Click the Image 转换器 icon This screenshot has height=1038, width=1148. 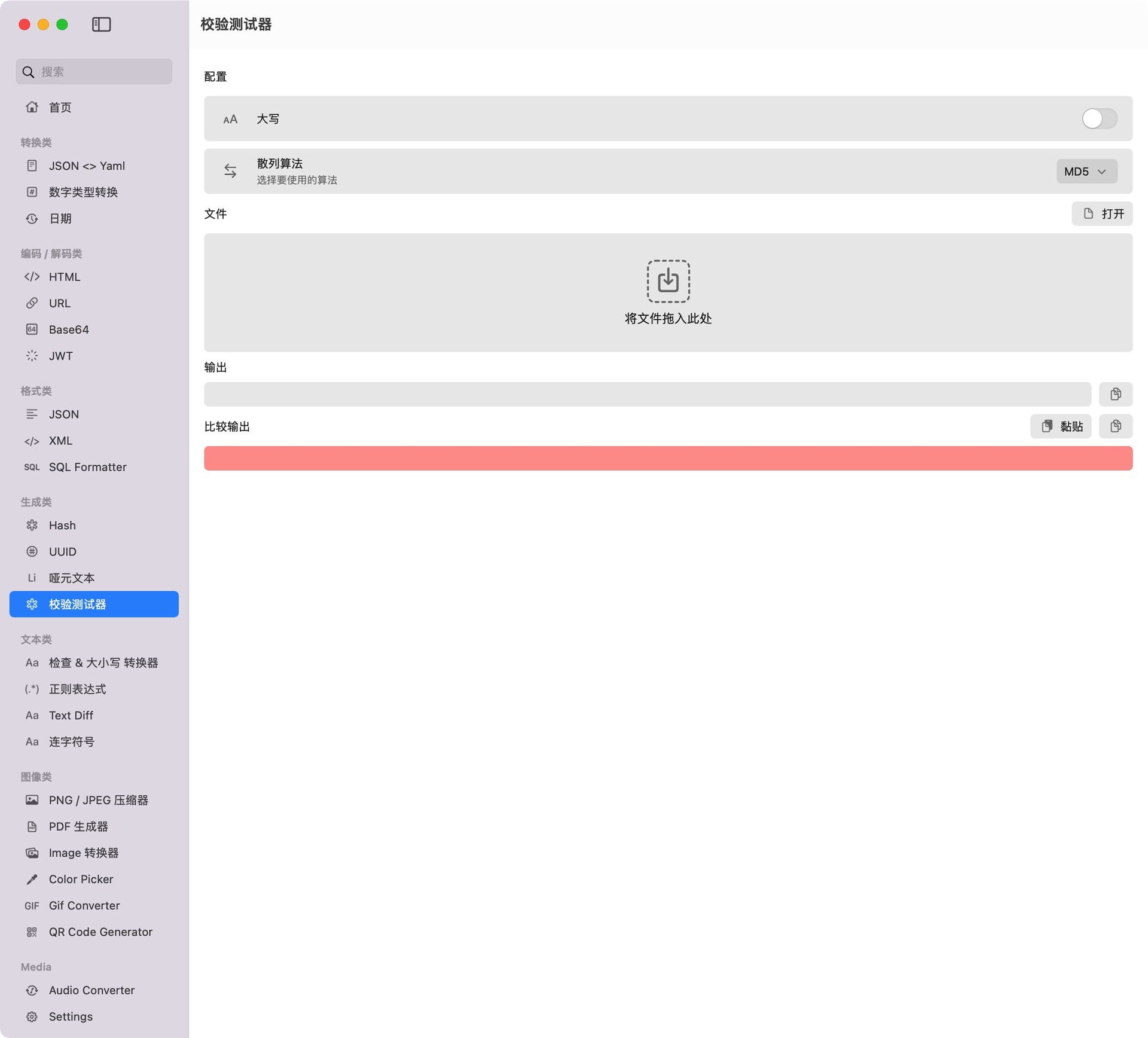click(x=32, y=853)
